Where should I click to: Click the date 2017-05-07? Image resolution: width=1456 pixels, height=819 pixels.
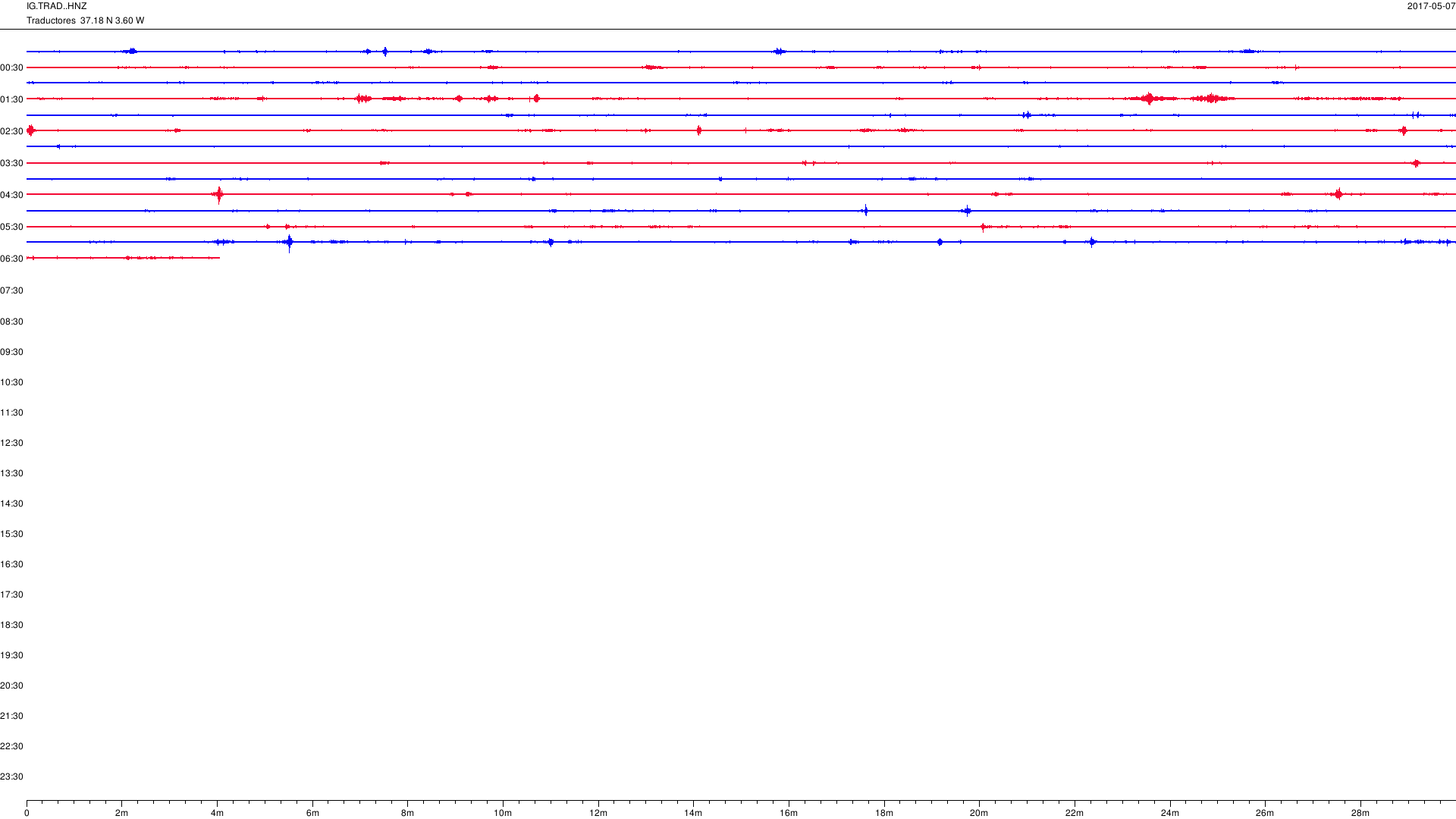click(x=1431, y=6)
